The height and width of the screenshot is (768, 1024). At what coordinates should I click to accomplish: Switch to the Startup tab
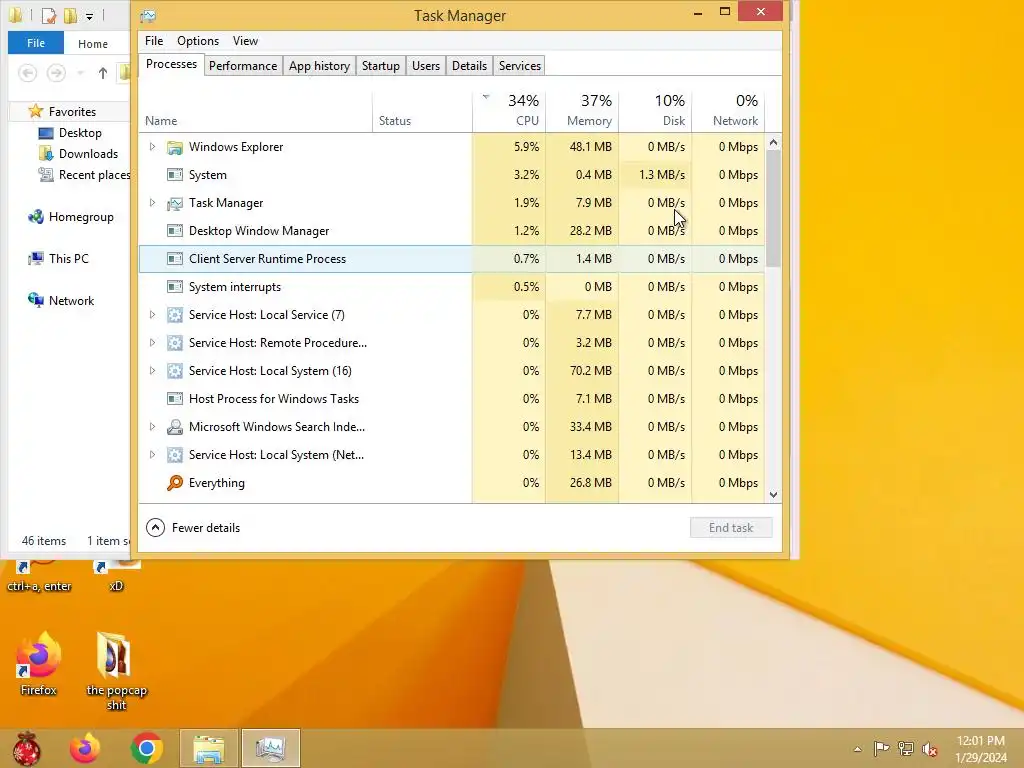click(381, 66)
